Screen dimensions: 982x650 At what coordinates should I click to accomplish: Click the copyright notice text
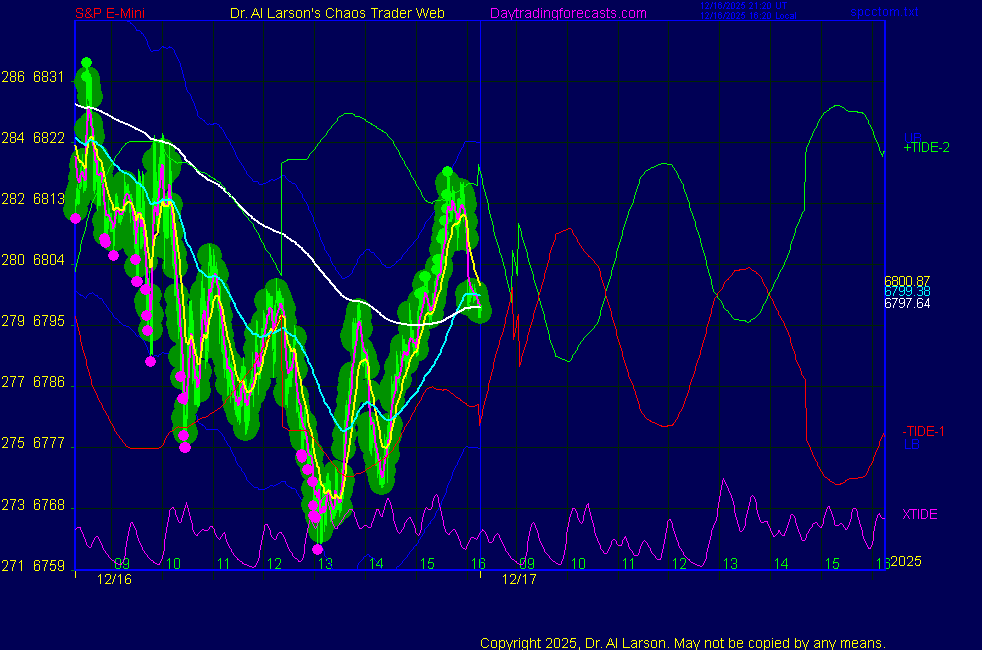coord(683,643)
